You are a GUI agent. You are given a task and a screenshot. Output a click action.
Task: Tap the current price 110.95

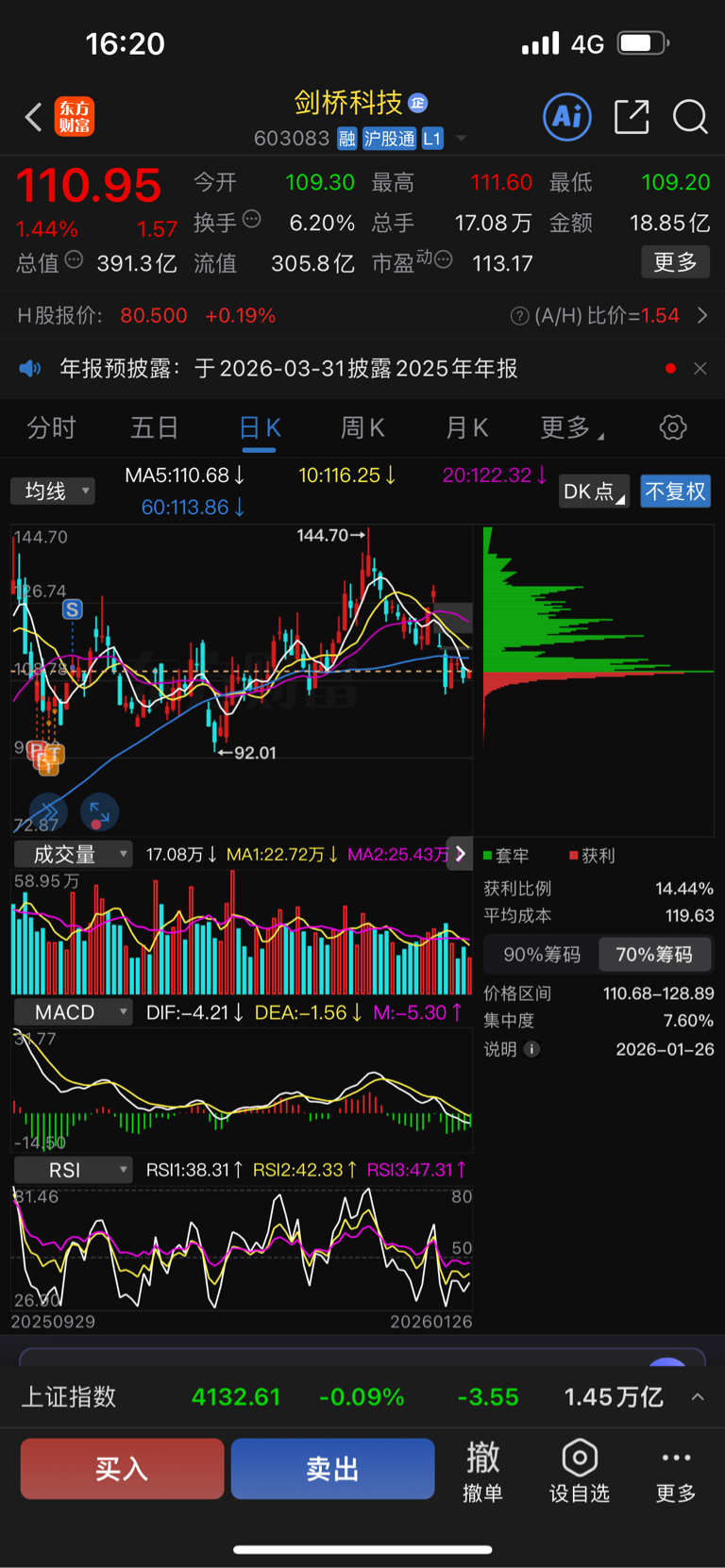pyautogui.click(x=89, y=185)
